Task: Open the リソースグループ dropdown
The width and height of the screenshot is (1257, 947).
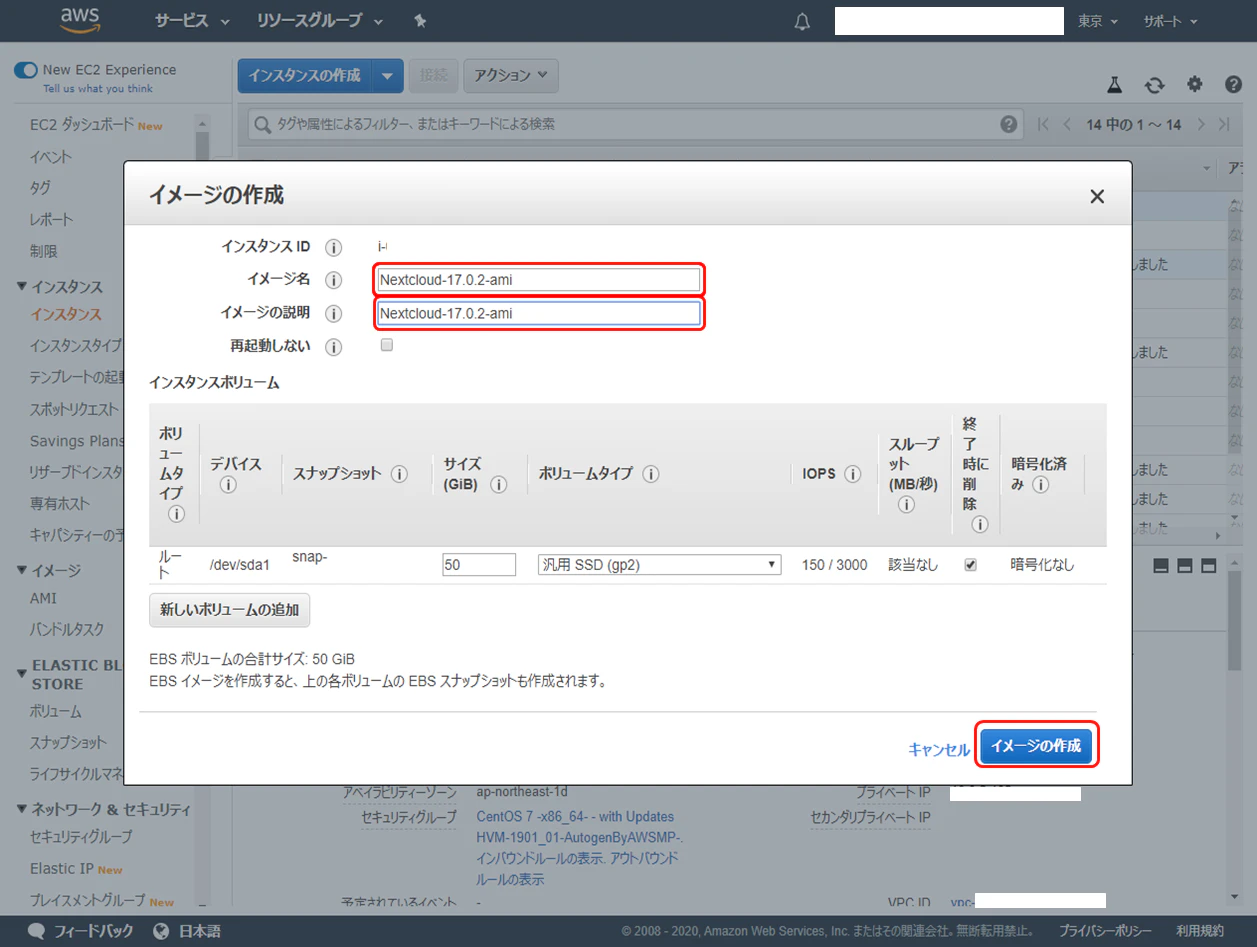Action: coord(320,21)
